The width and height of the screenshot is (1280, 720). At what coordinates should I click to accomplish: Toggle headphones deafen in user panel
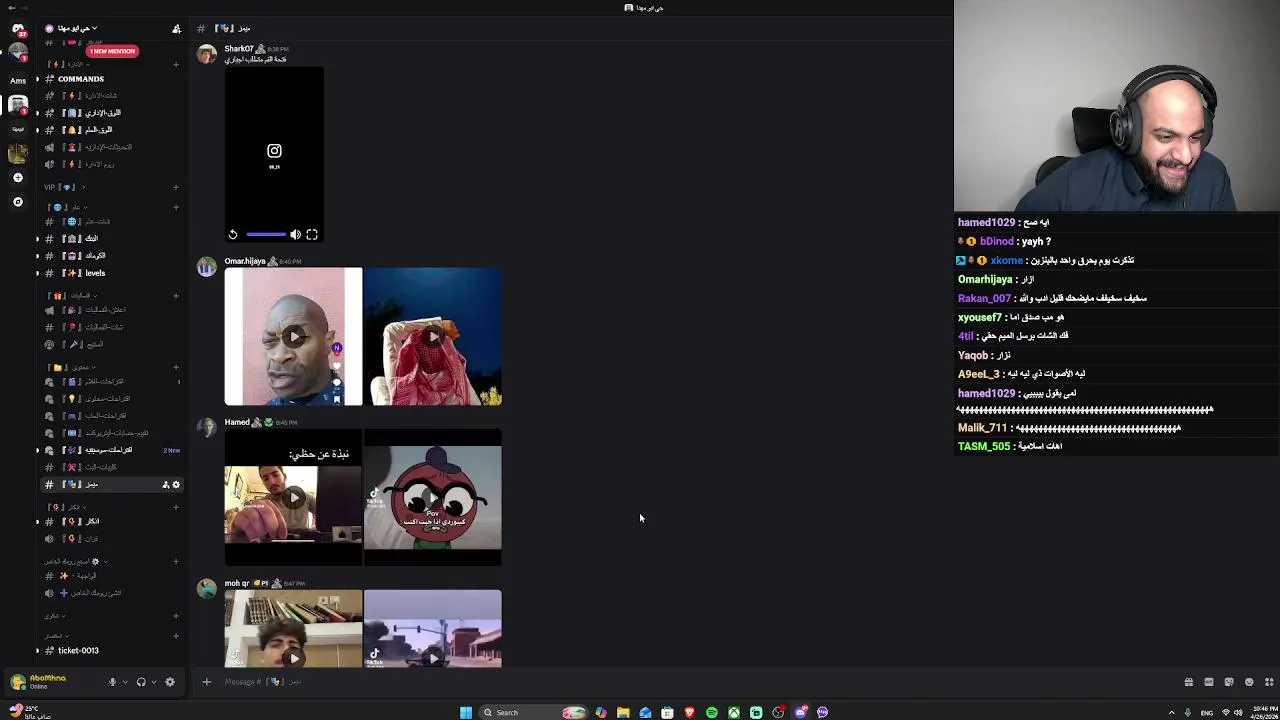tap(141, 682)
